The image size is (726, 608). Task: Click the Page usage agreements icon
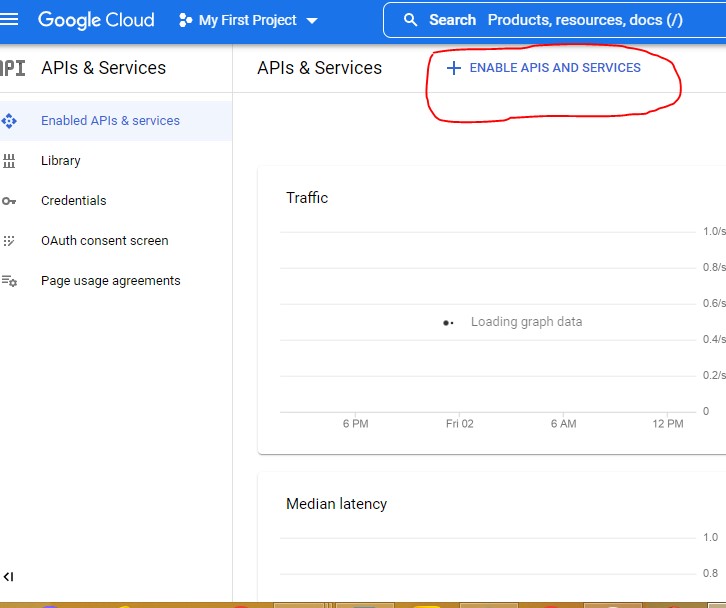pos(10,281)
